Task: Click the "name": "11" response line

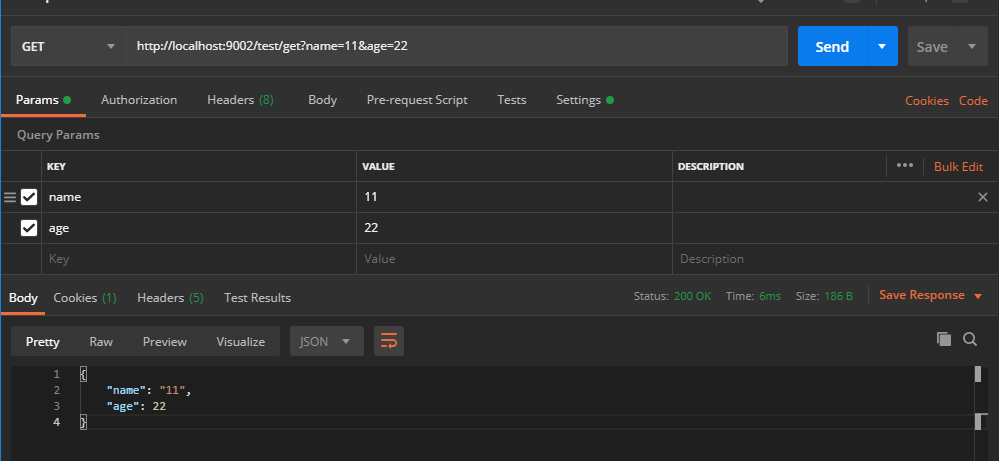Action: click(x=149, y=390)
